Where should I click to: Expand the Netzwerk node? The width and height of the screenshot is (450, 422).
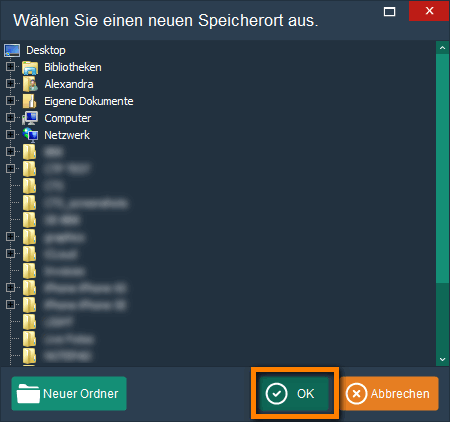[x=10, y=134]
